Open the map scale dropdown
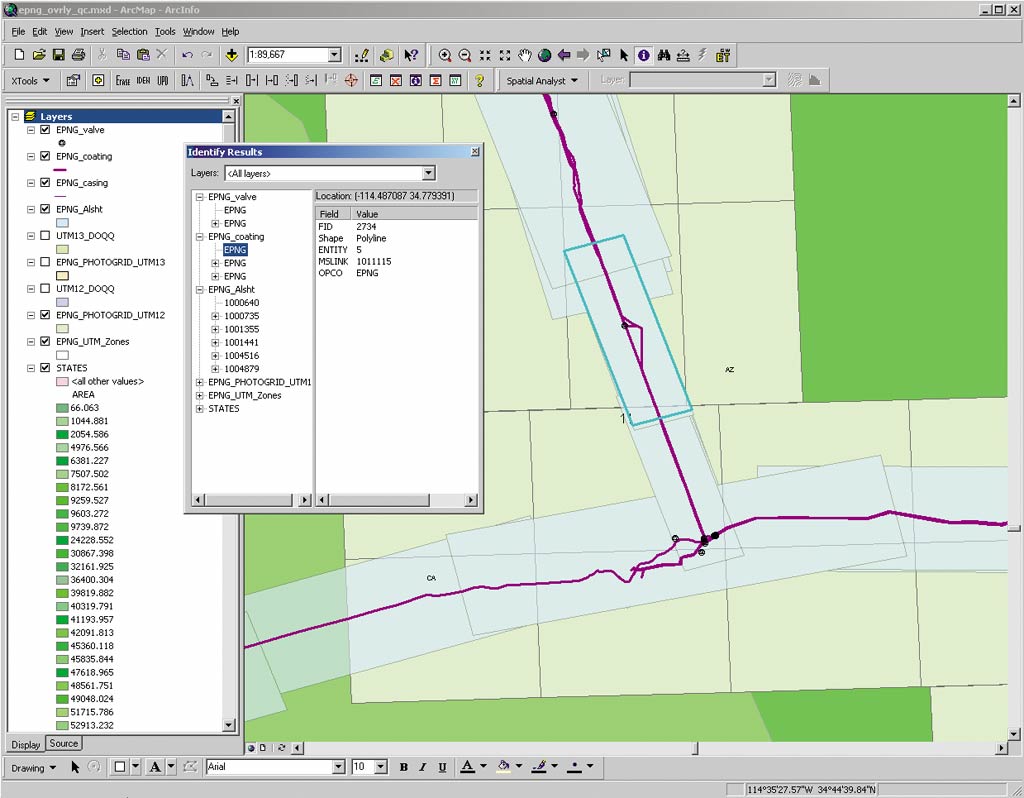 [x=334, y=55]
